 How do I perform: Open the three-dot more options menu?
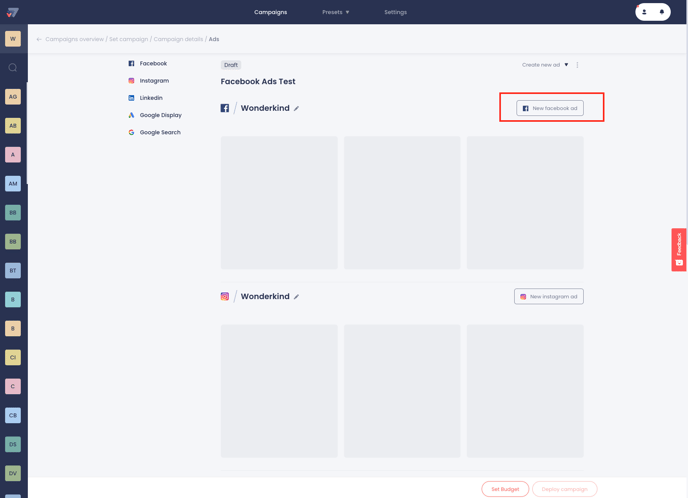(x=577, y=65)
